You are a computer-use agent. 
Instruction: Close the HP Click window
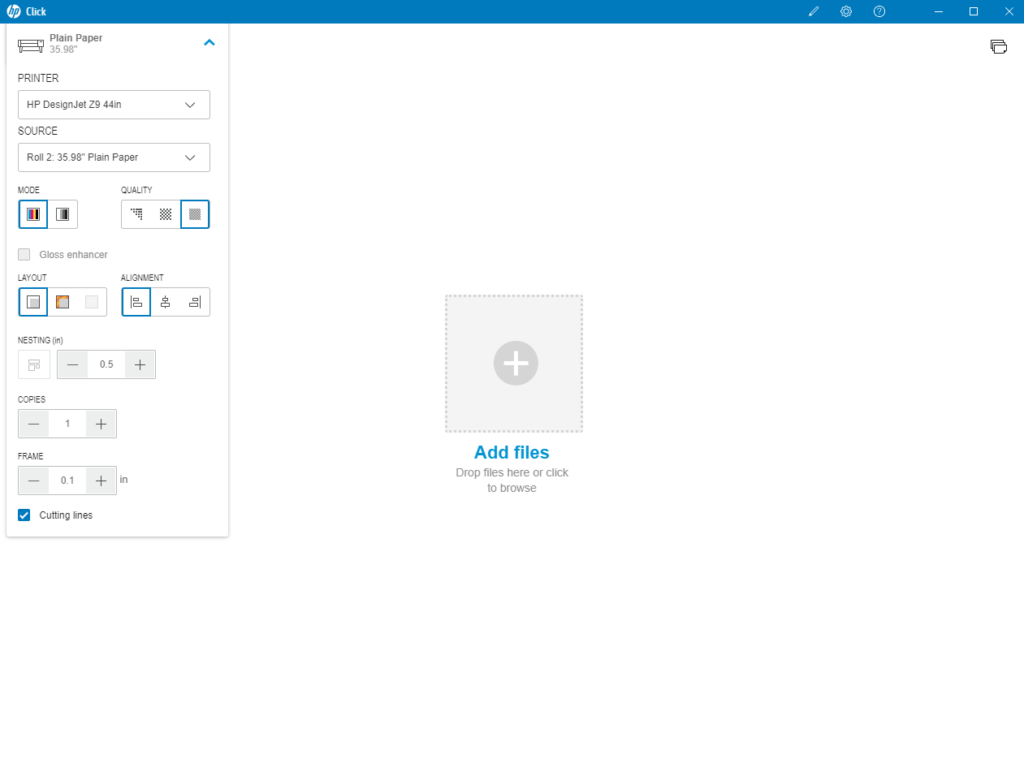tap(1008, 11)
